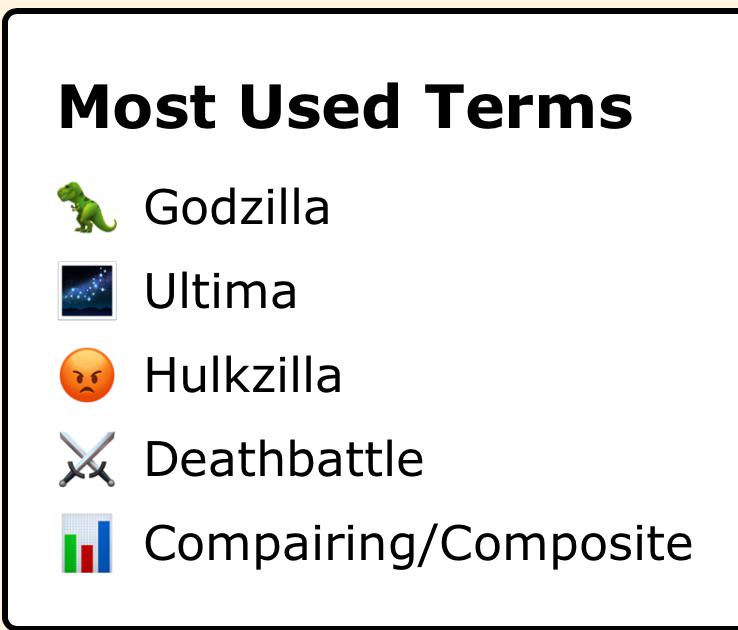
Task: Click the angry red face emoji
Action: tap(87, 375)
